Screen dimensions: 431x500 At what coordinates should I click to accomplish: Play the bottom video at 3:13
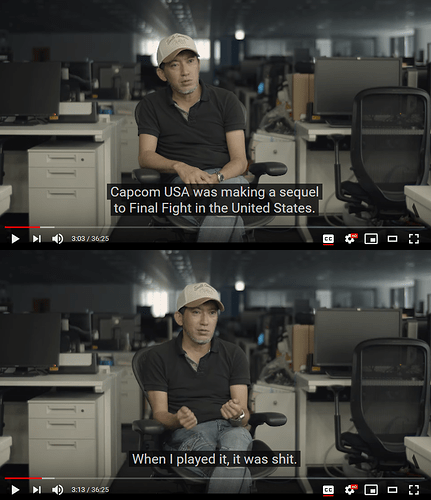pyautogui.click(x=15, y=490)
